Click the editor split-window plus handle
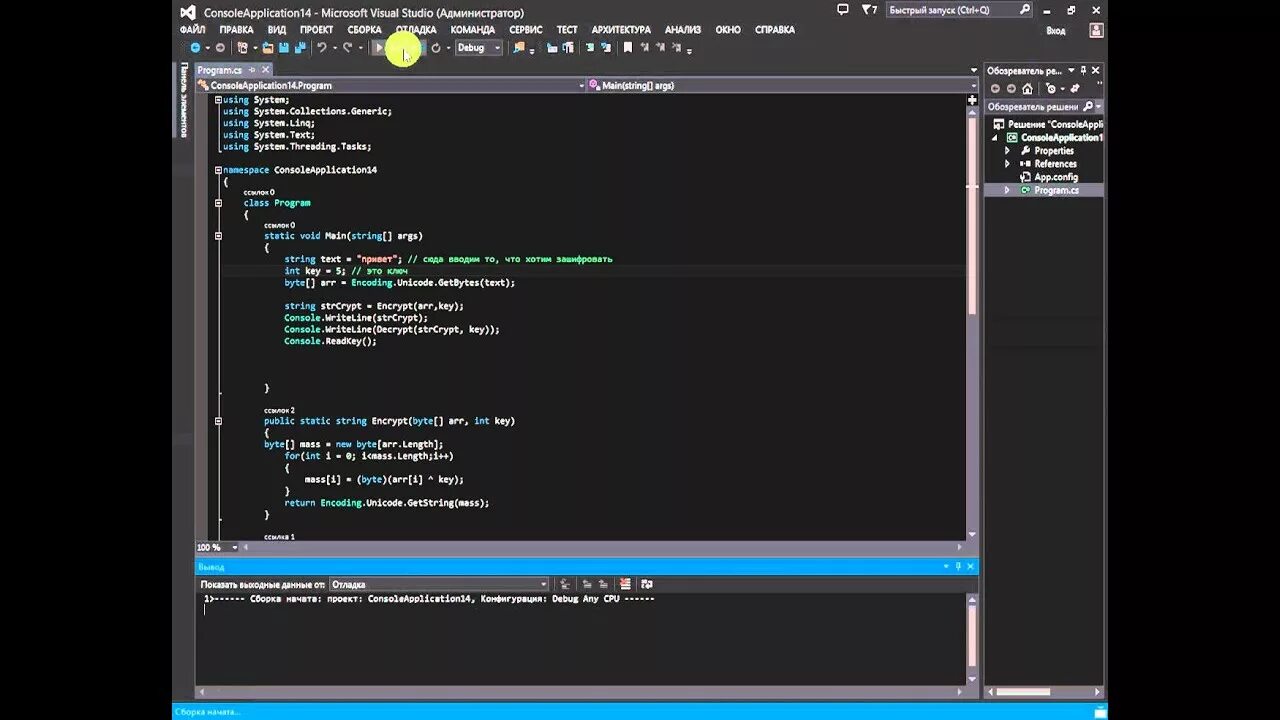 (x=972, y=100)
